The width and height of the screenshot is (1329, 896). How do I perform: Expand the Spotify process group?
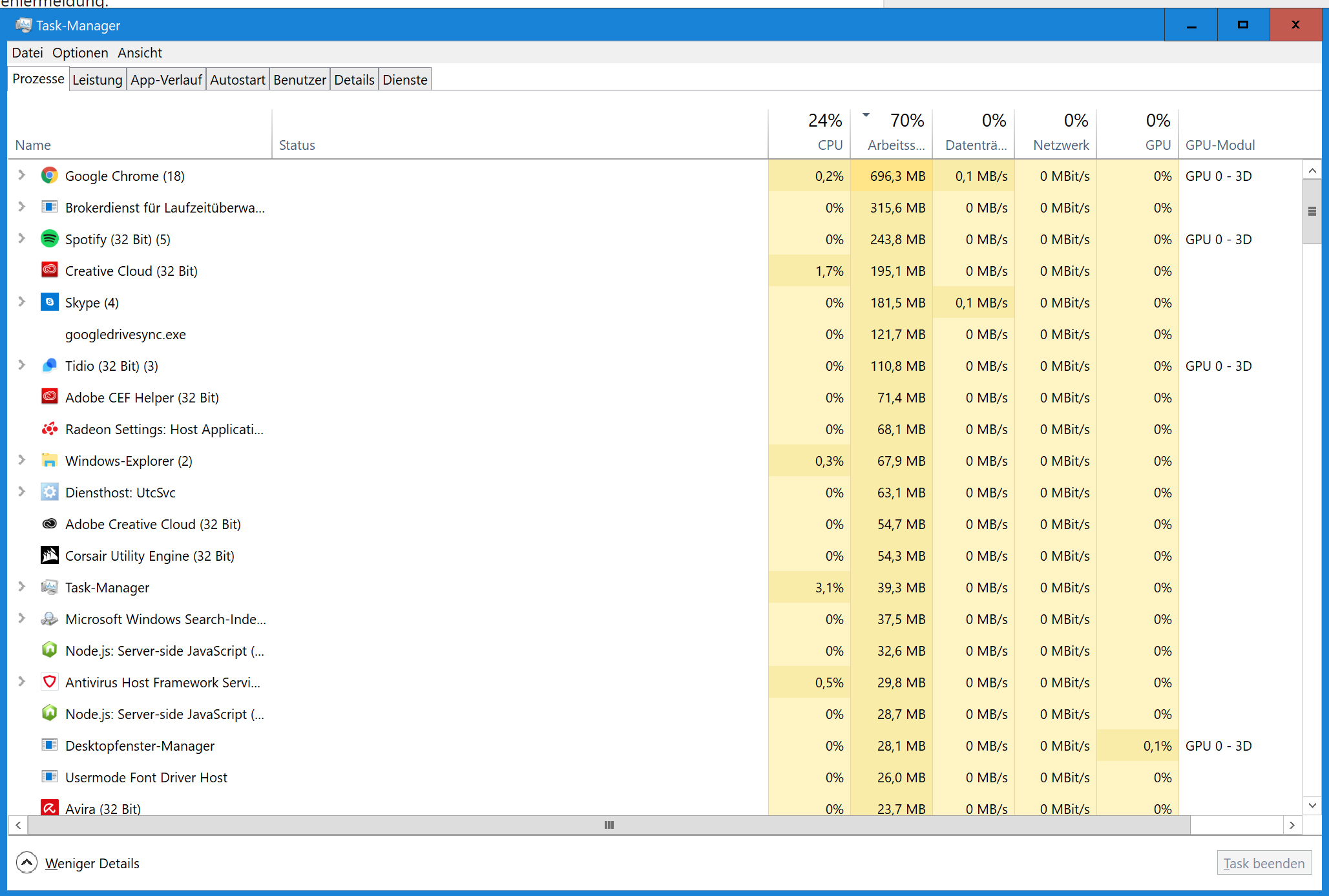[x=21, y=238]
